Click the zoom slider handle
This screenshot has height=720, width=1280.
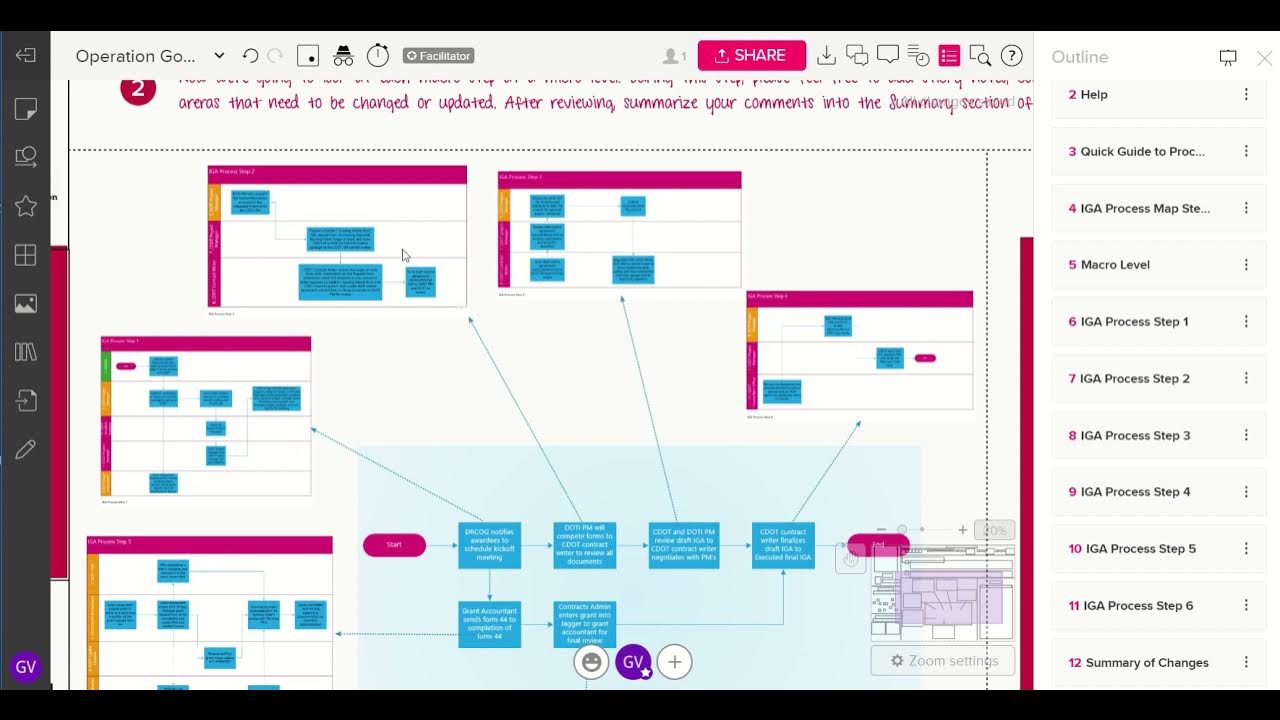pos(902,530)
